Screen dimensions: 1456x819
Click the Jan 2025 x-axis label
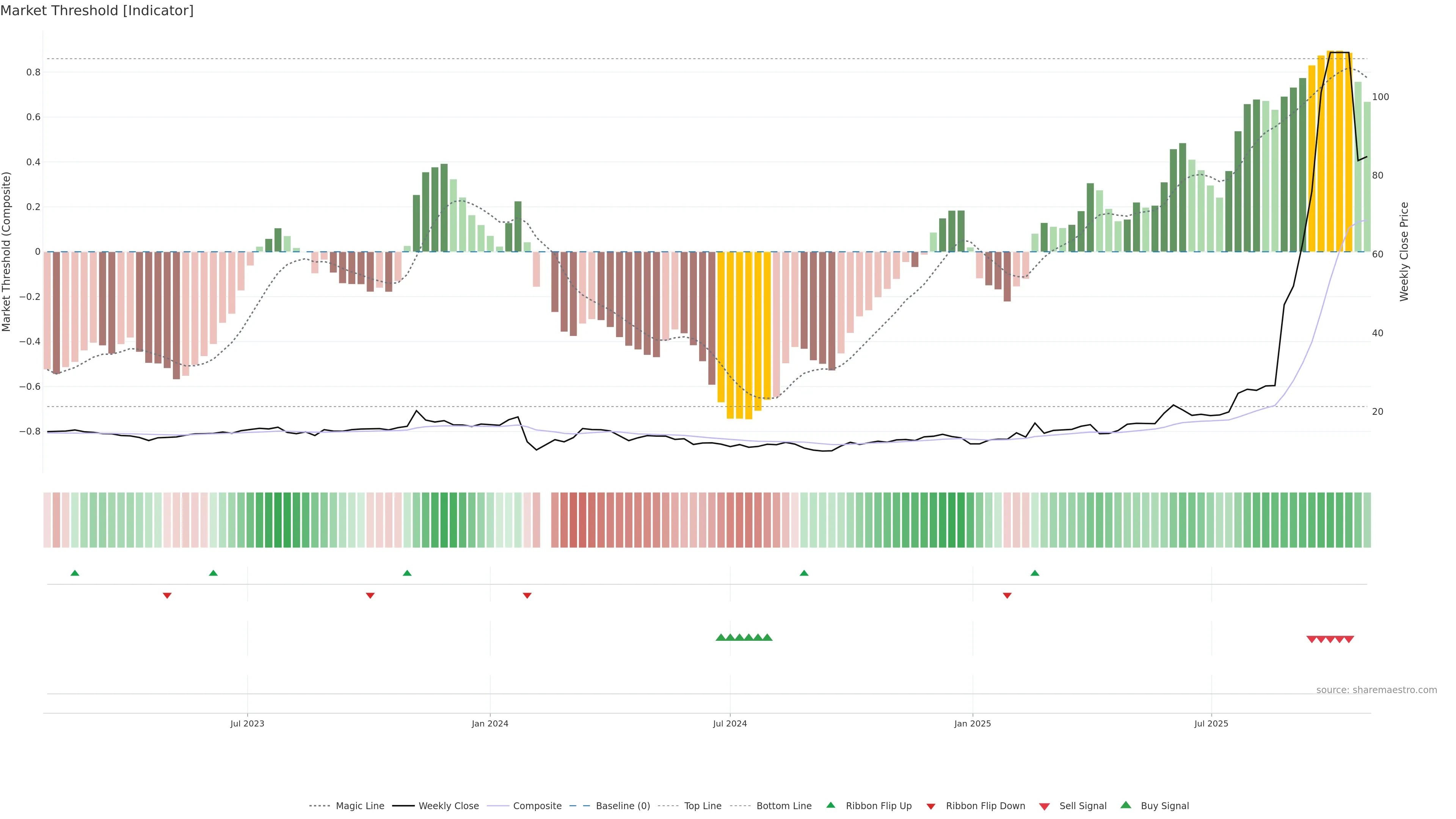[x=972, y=723]
